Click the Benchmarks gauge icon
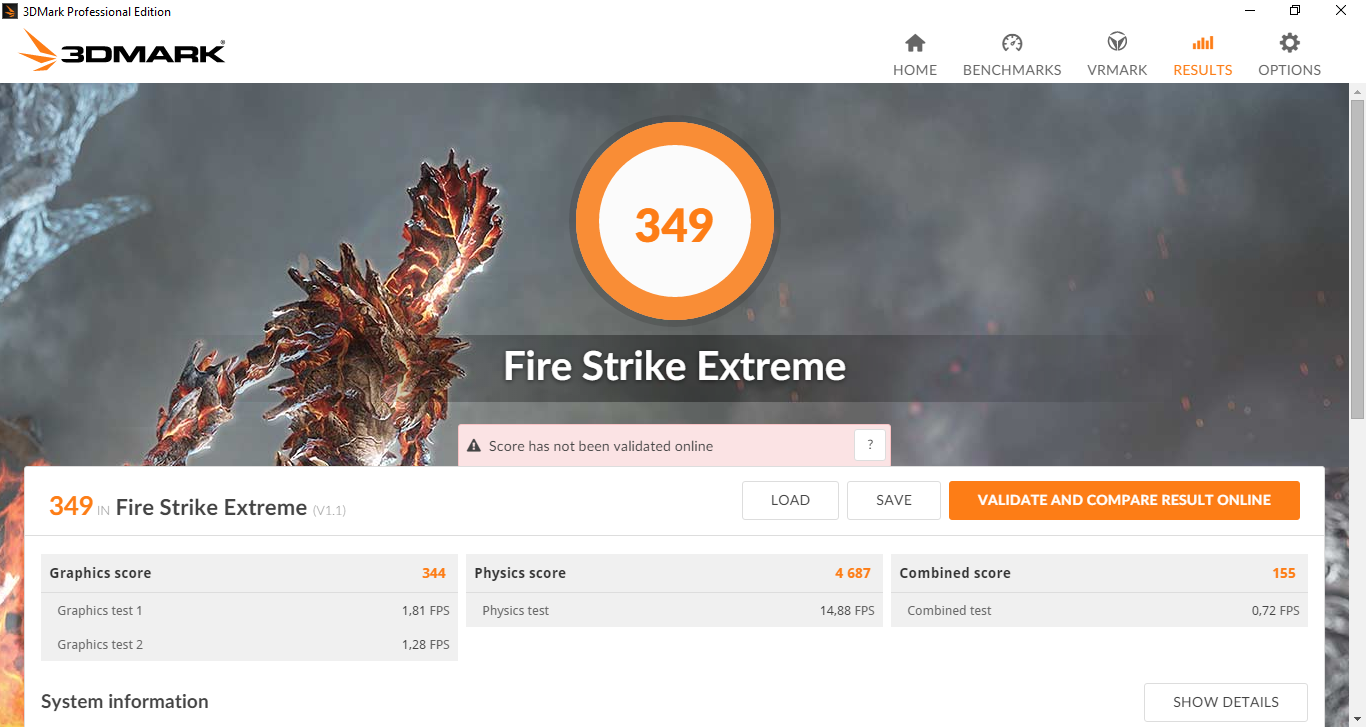The width and height of the screenshot is (1366, 727). [1012, 43]
